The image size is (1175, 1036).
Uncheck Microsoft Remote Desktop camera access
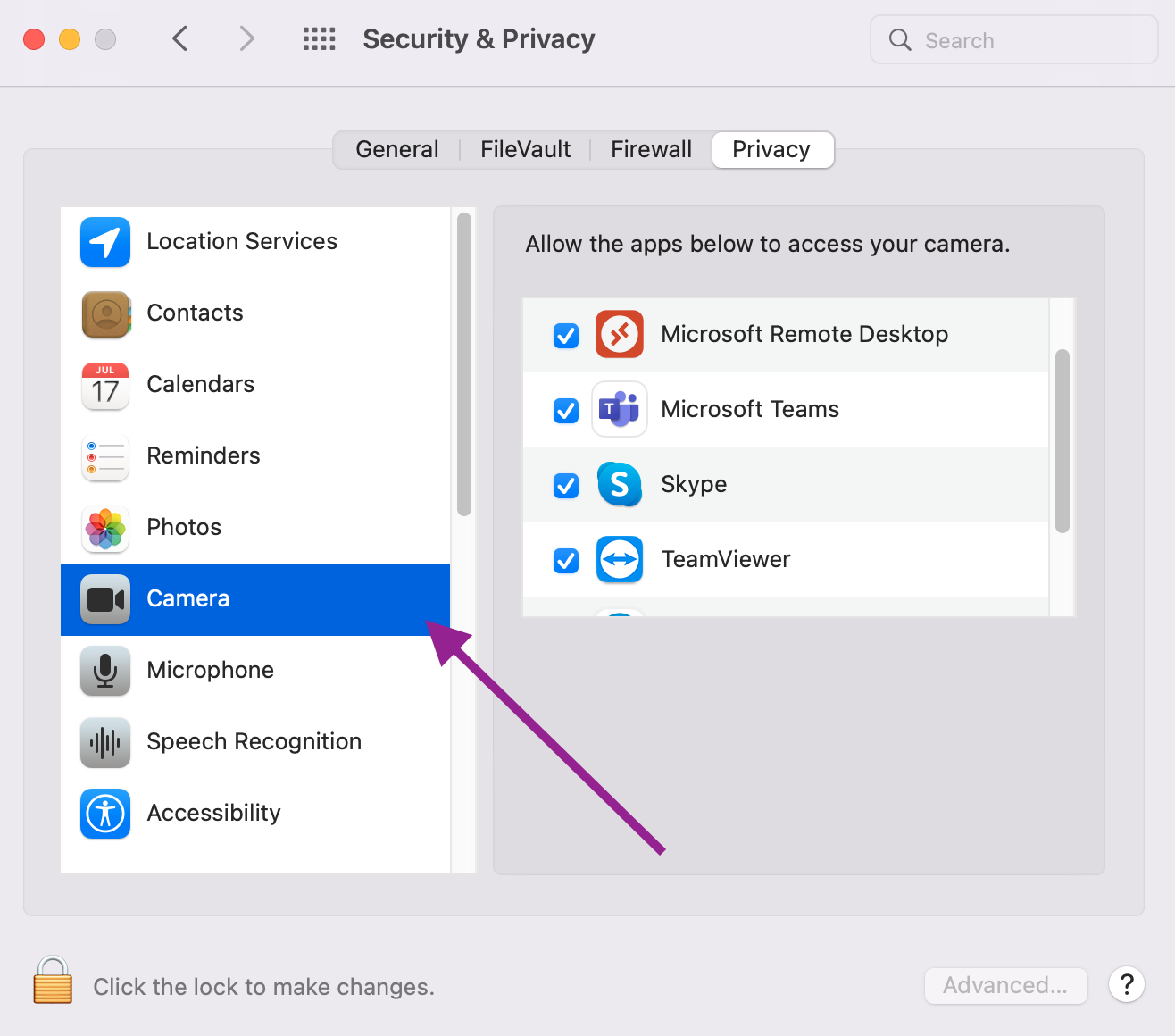coord(566,335)
